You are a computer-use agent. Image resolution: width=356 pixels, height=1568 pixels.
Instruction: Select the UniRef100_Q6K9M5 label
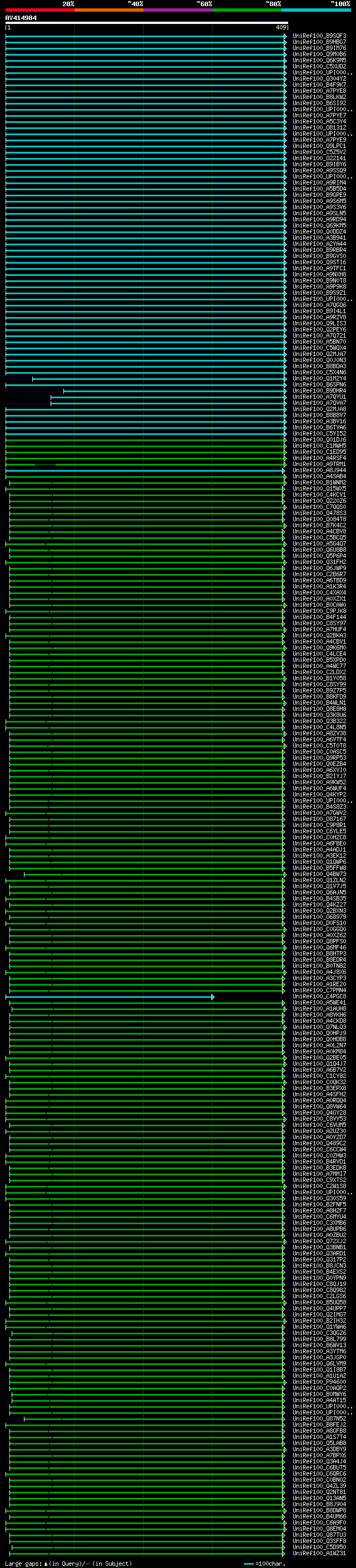click(x=319, y=60)
